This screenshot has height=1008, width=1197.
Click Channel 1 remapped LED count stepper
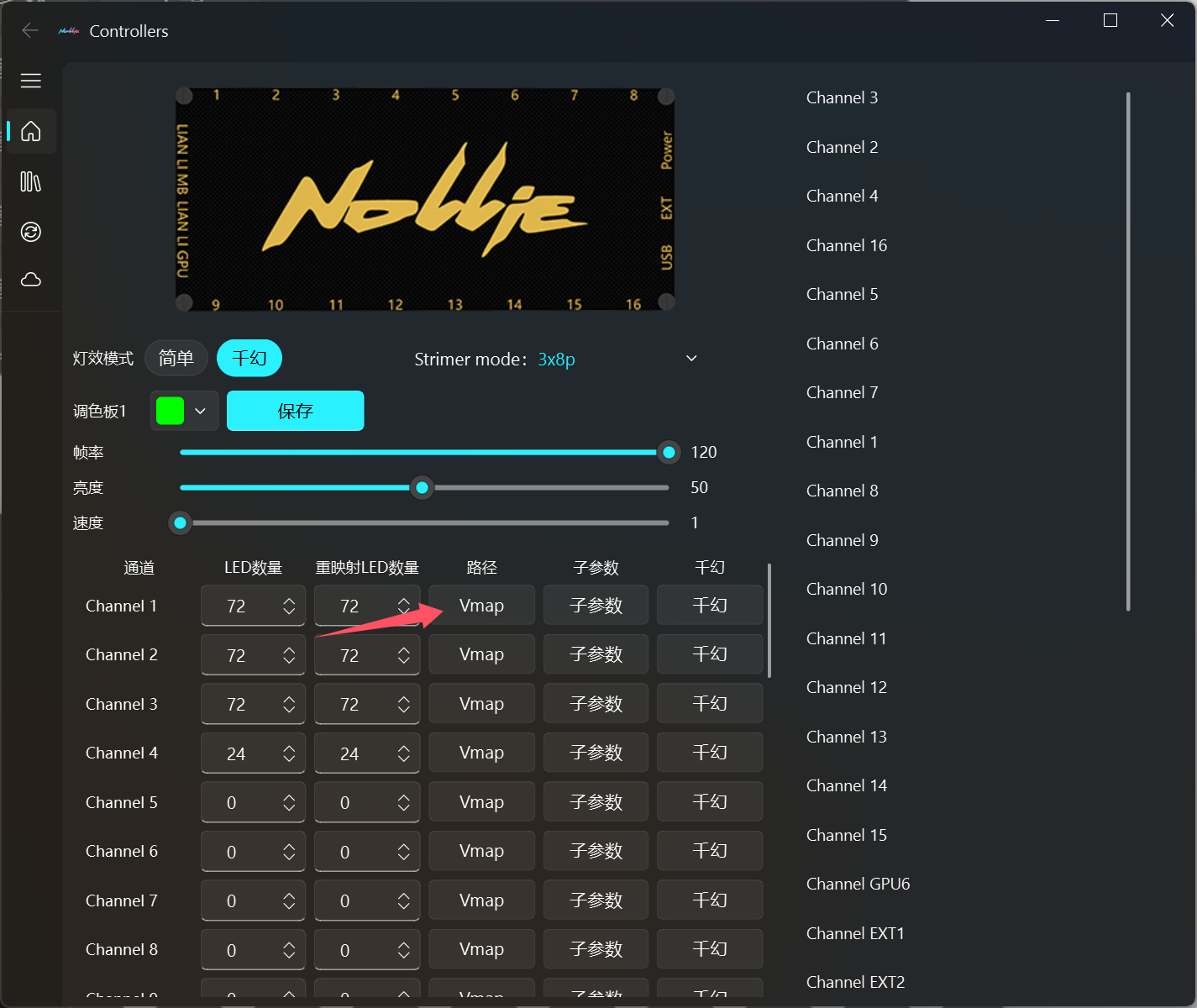(x=403, y=606)
